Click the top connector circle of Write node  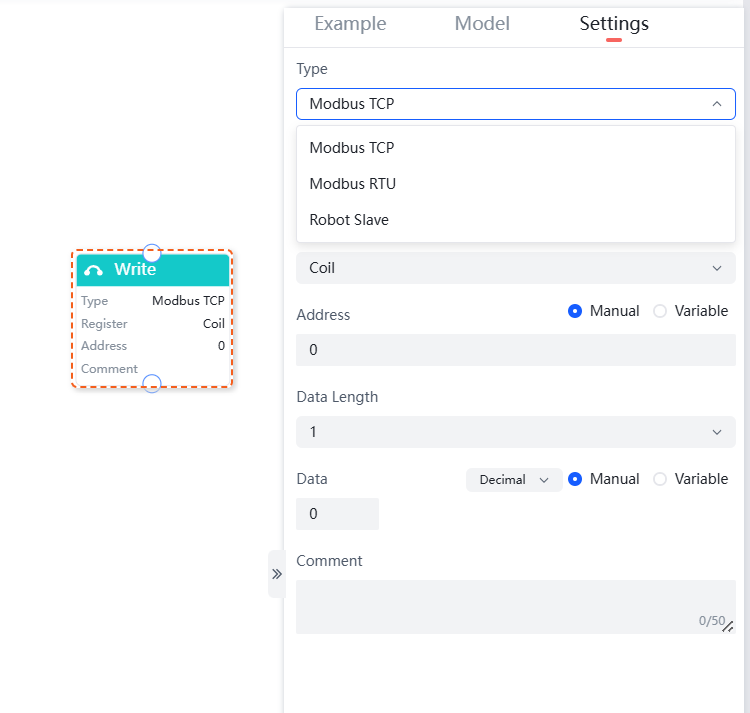[x=152, y=252]
